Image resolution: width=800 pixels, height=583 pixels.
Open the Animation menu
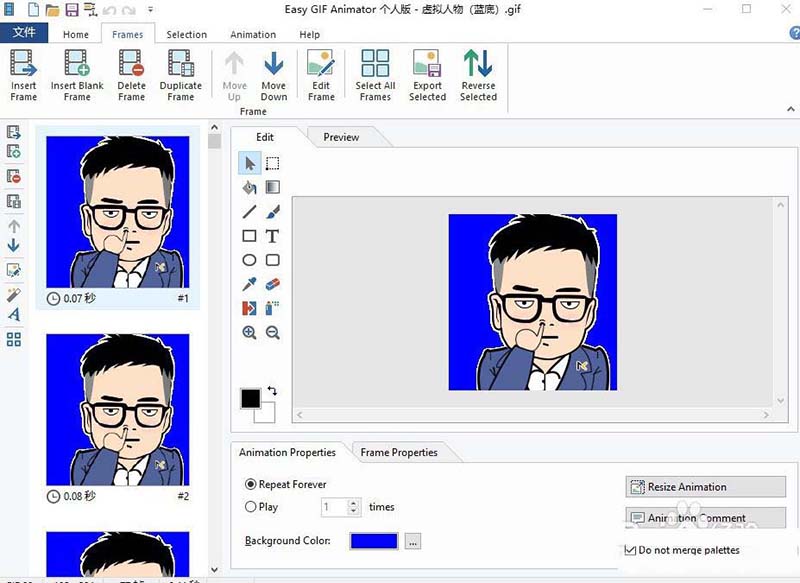252,33
